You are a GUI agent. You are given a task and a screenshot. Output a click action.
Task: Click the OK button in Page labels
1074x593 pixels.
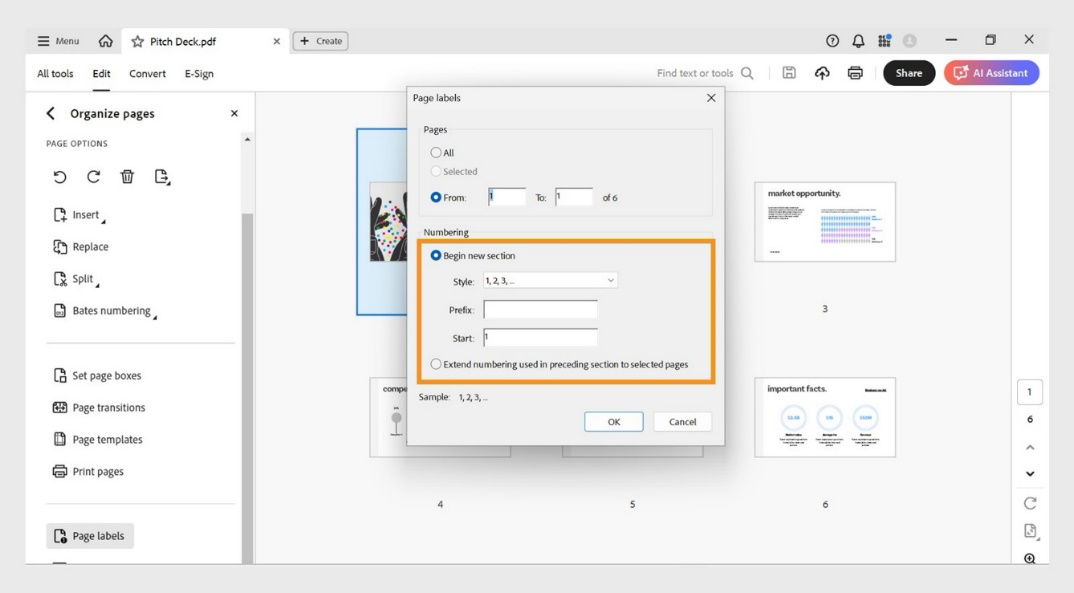click(x=613, y=421)
